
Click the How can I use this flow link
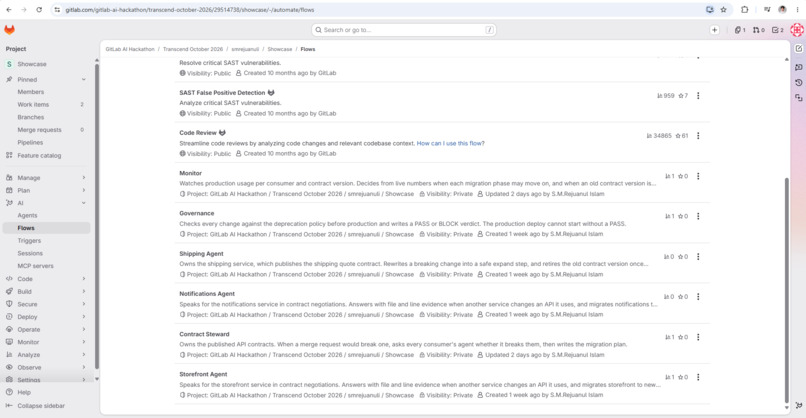[x=450, y=143]
